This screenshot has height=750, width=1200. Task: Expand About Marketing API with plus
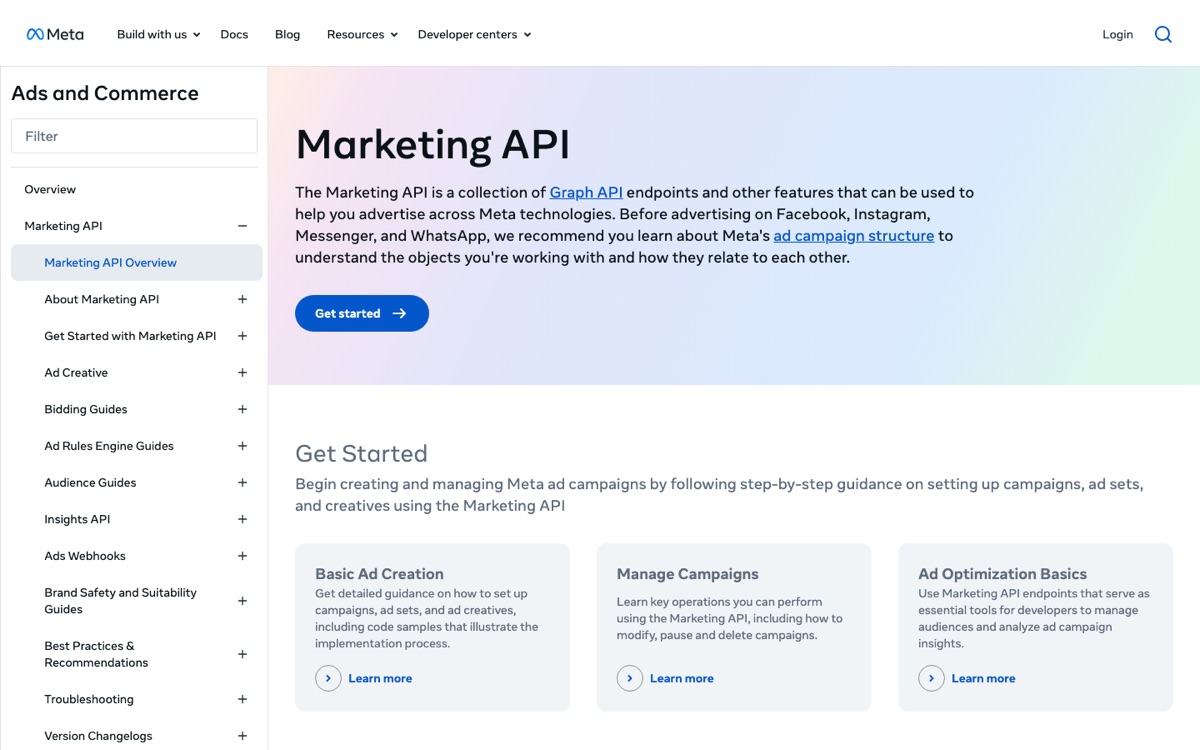pyautogui.click(x=242, y=299)
